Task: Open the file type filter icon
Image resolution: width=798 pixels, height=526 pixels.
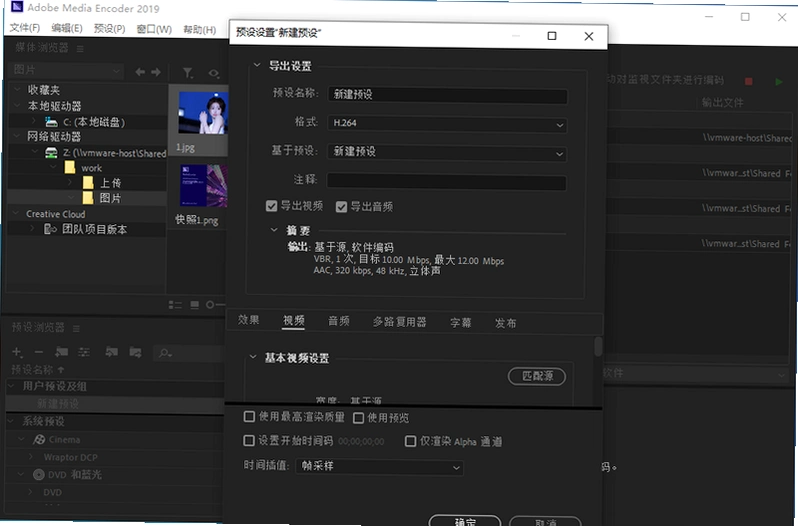Action: (x=188, y=73)
